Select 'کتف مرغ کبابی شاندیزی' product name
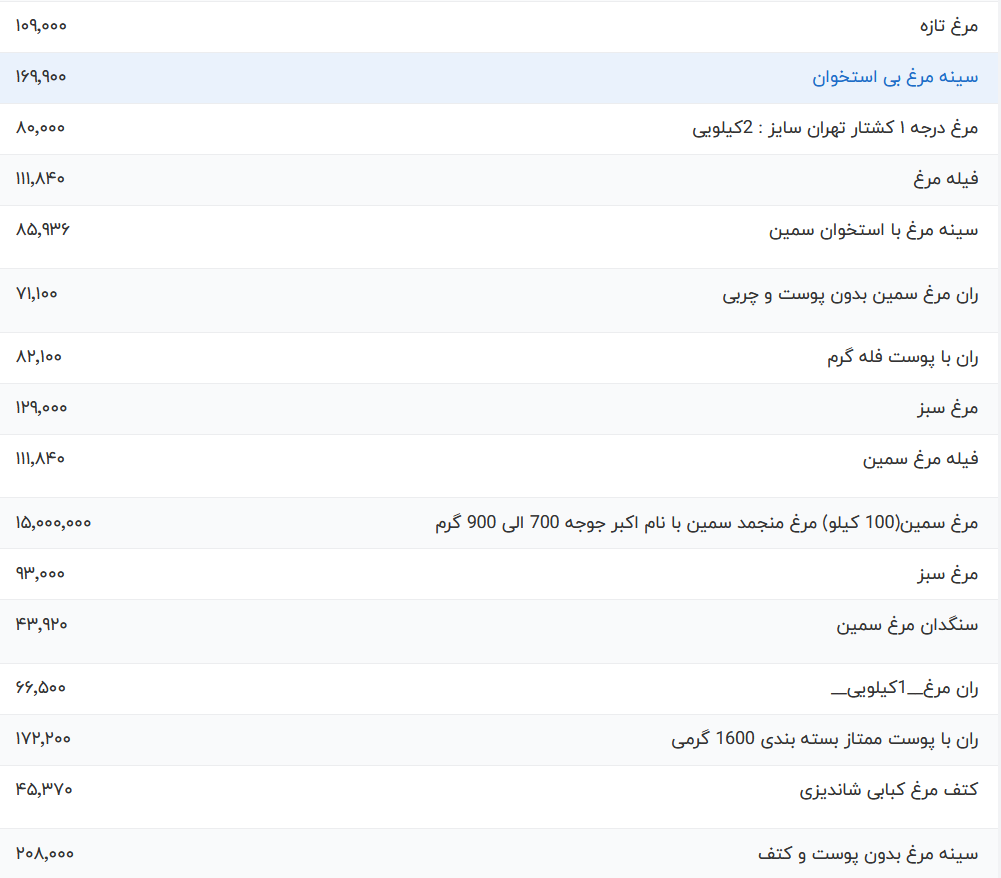The width and height of the screenshot is (1001, 878). (x=889, y=791)
